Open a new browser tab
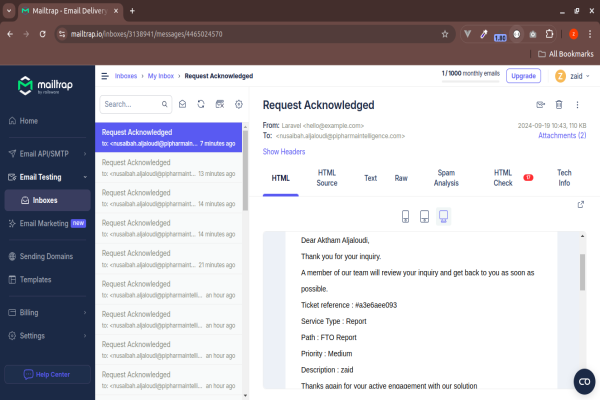 point(132,11)
